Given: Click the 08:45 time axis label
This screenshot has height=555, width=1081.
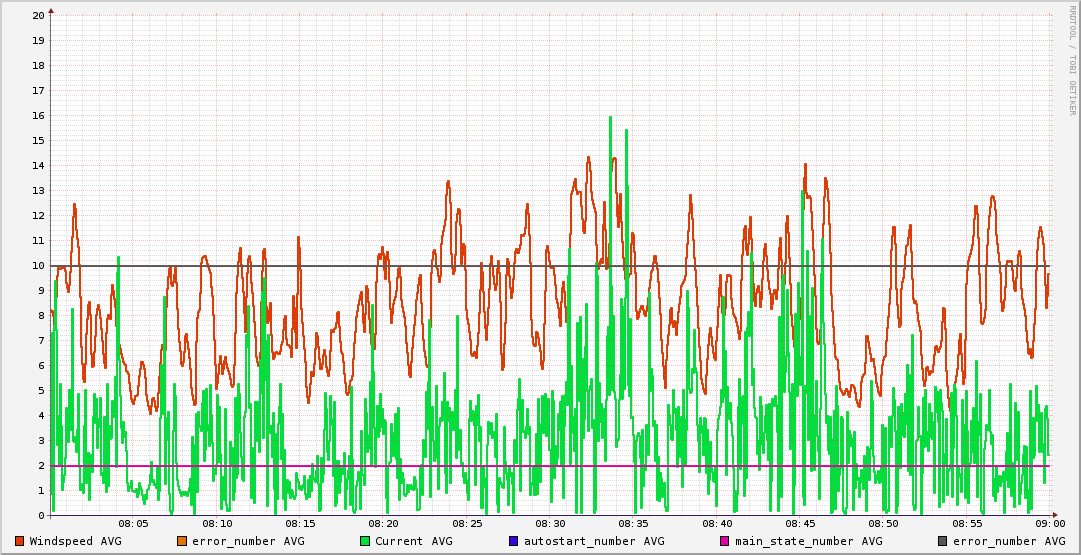Looking at the screenshot, I should coord(800,523).
